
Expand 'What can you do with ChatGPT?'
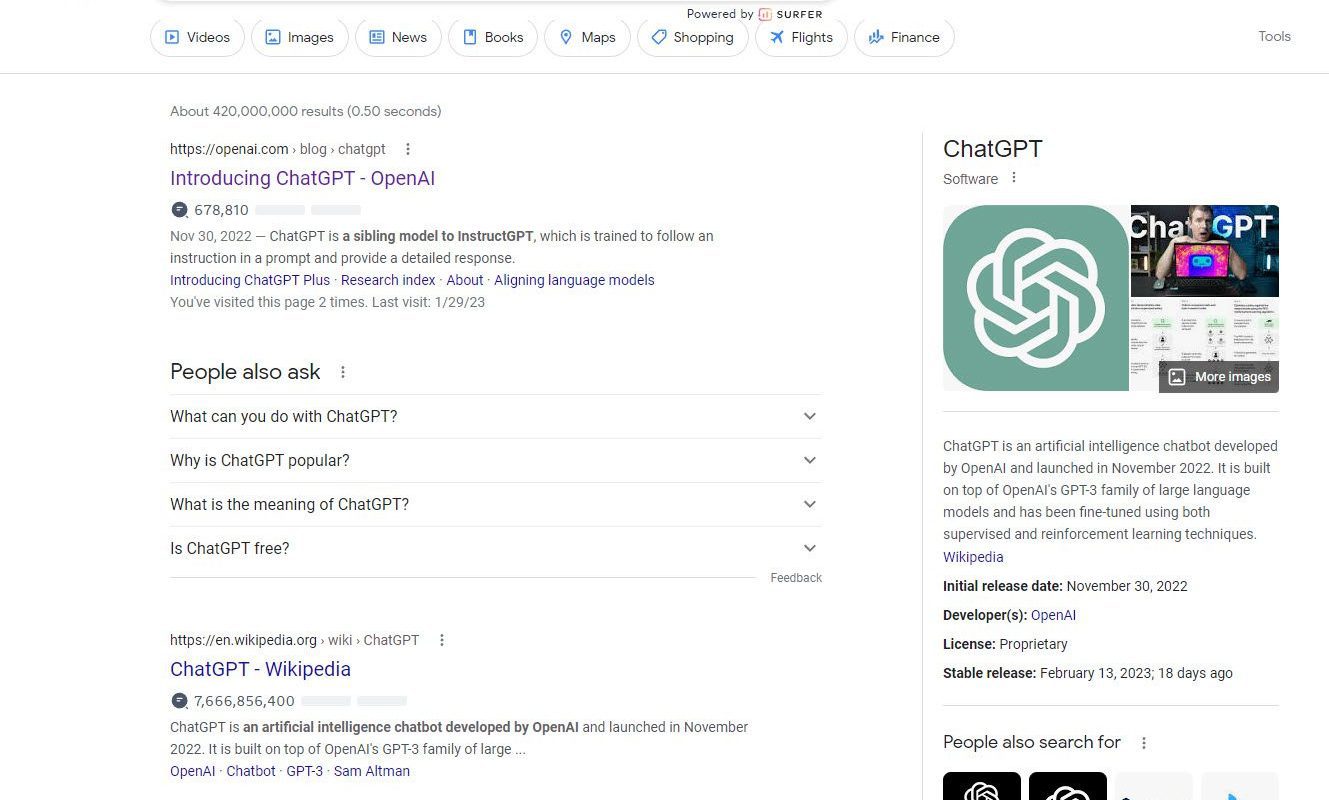pyautogui.click(x=495, y=416)
